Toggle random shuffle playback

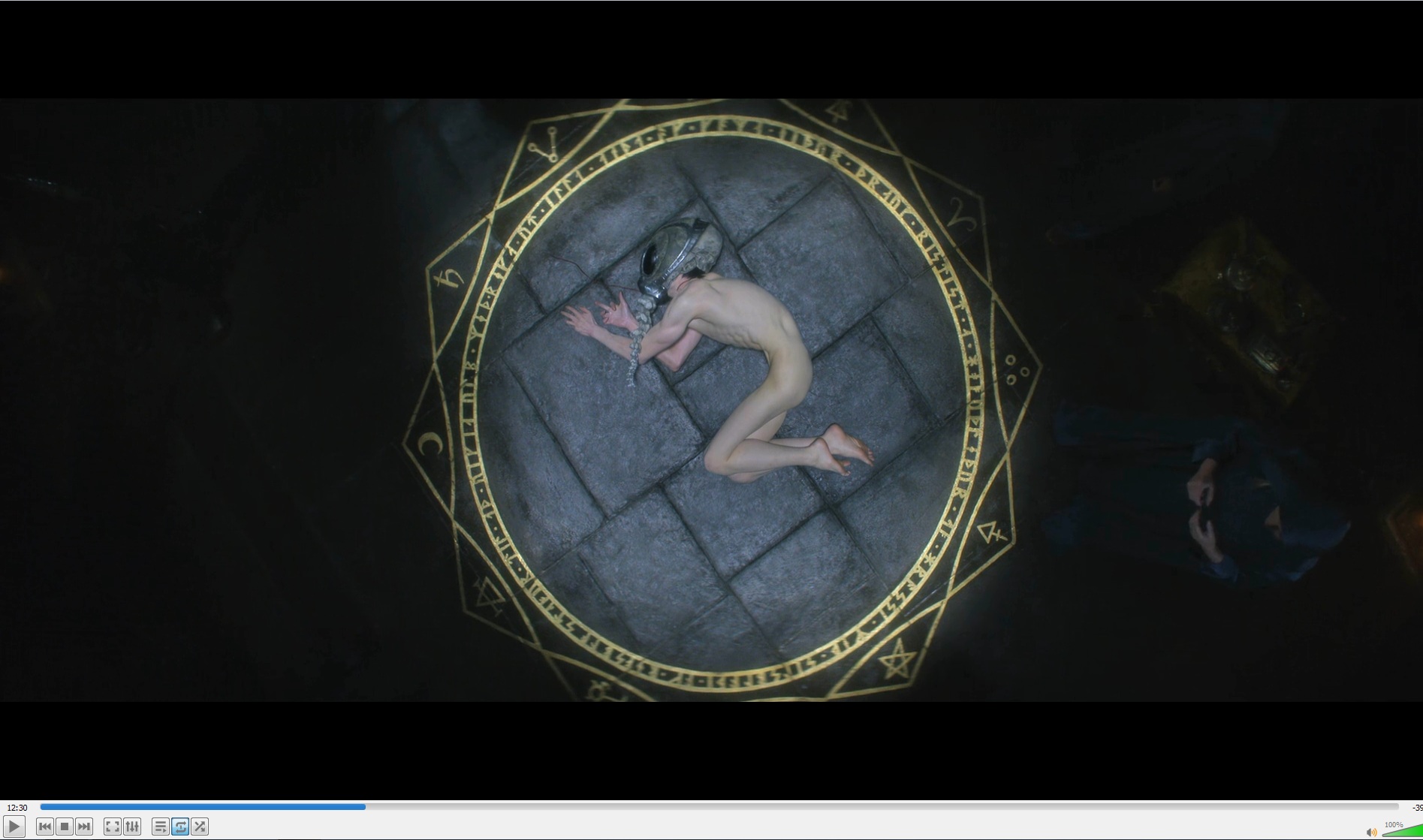pos(200,826)
